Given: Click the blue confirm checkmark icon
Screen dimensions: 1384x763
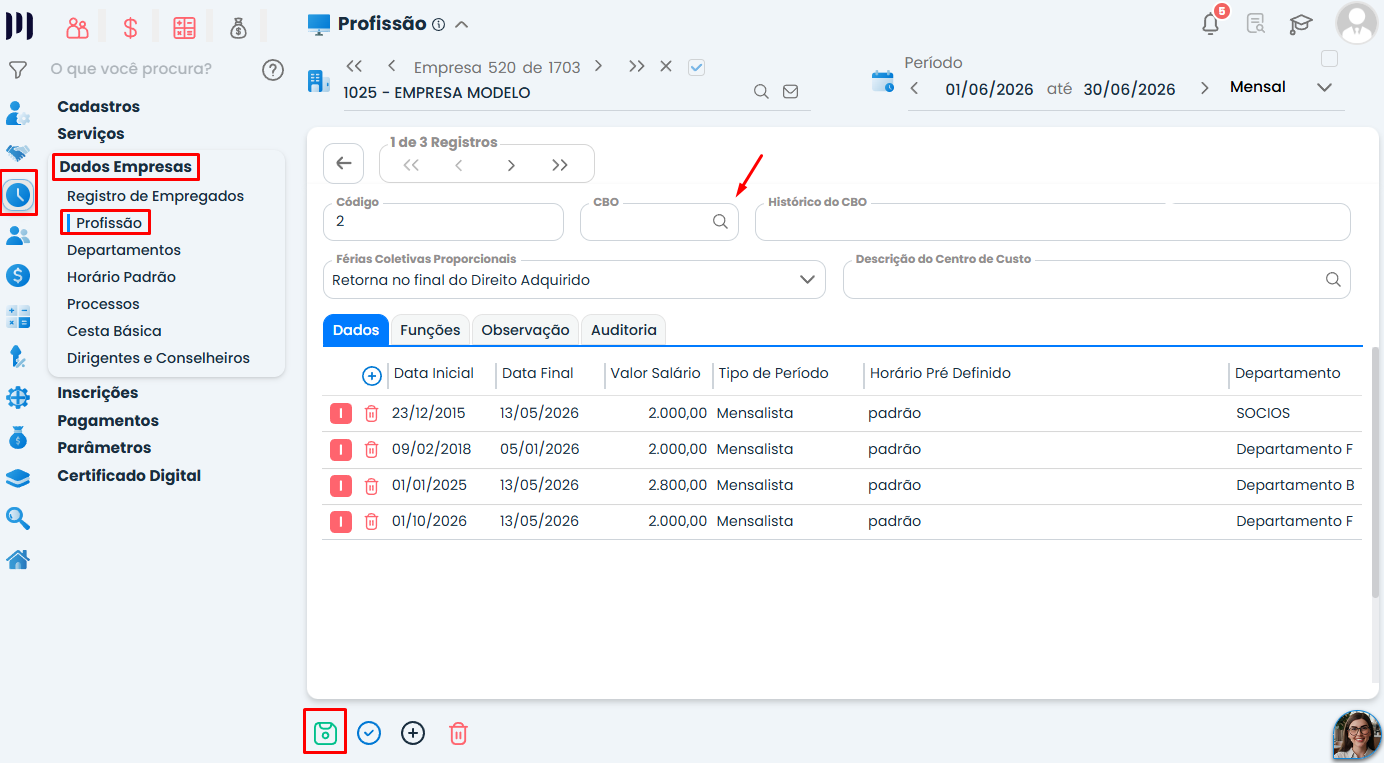Looking at the screenshot, I should click(x=369, y=733).
